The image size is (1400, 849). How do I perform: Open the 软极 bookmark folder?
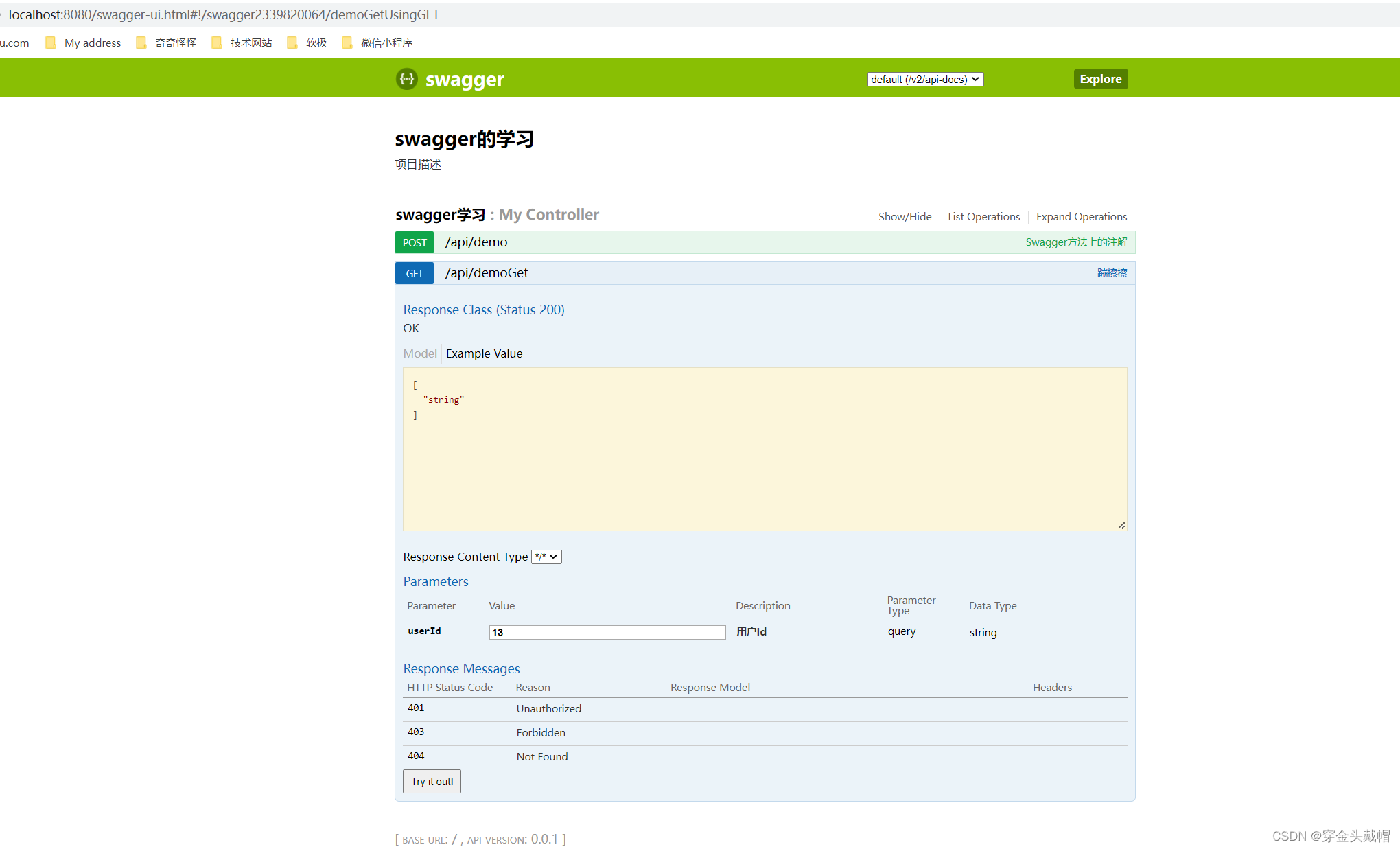pyautogui.click(x=316, y=43)
